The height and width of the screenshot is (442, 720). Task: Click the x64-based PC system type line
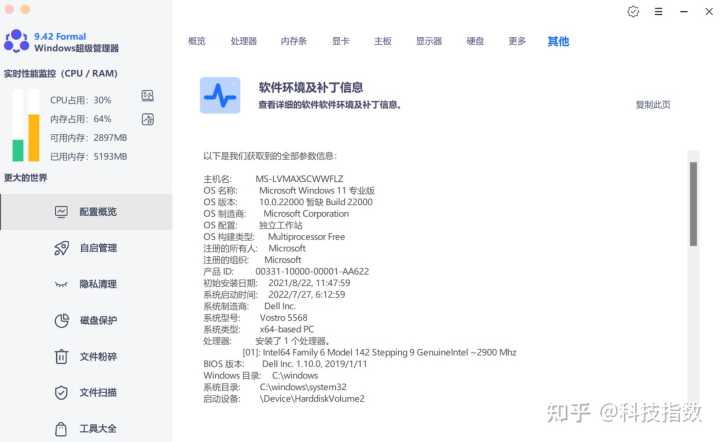[287, 329]
